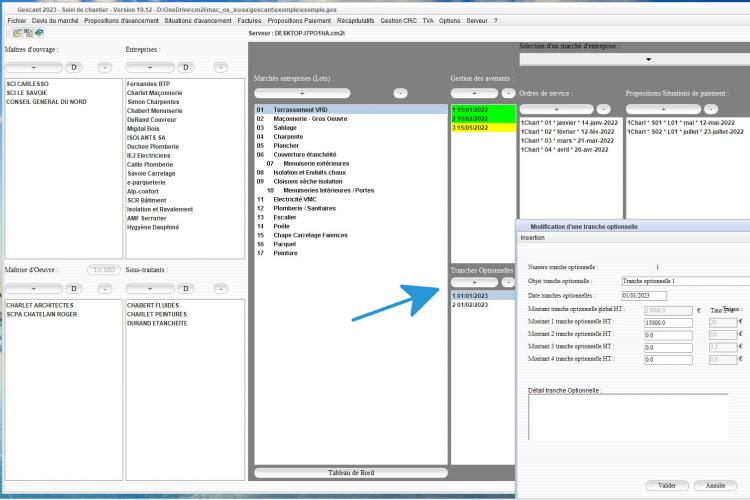The width and height of the screenshot is (750, 500).
Task: Click the green toolbar icon
Action: click(x=39, y=33)
